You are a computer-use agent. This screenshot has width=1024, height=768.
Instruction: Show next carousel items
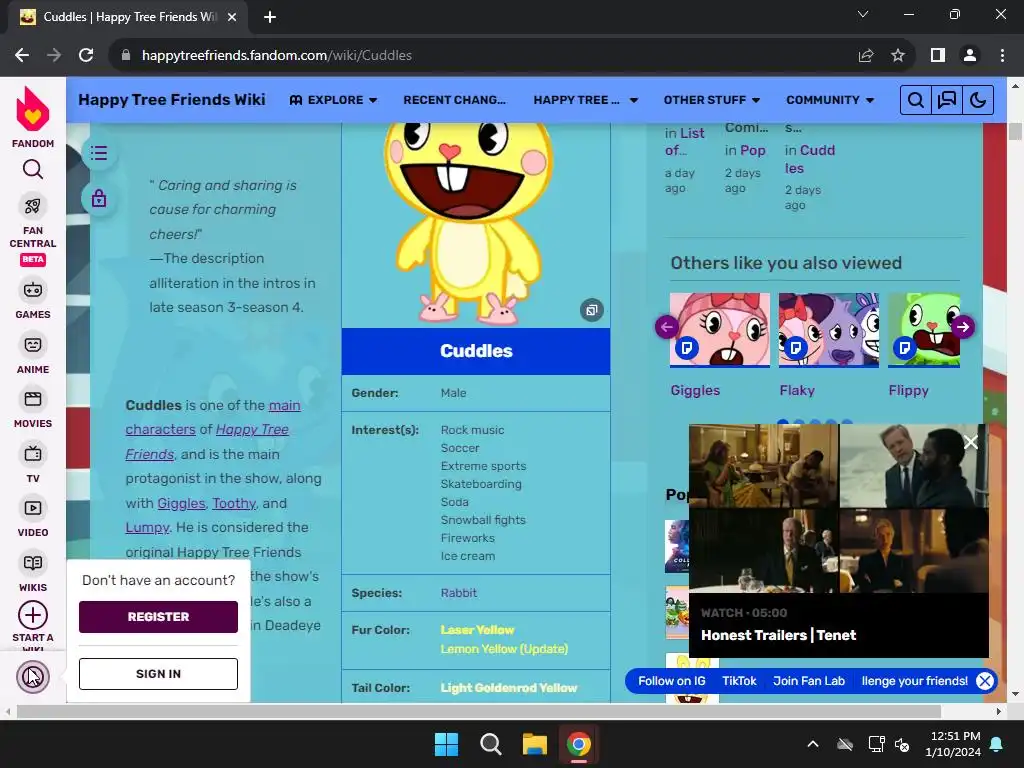963,327
